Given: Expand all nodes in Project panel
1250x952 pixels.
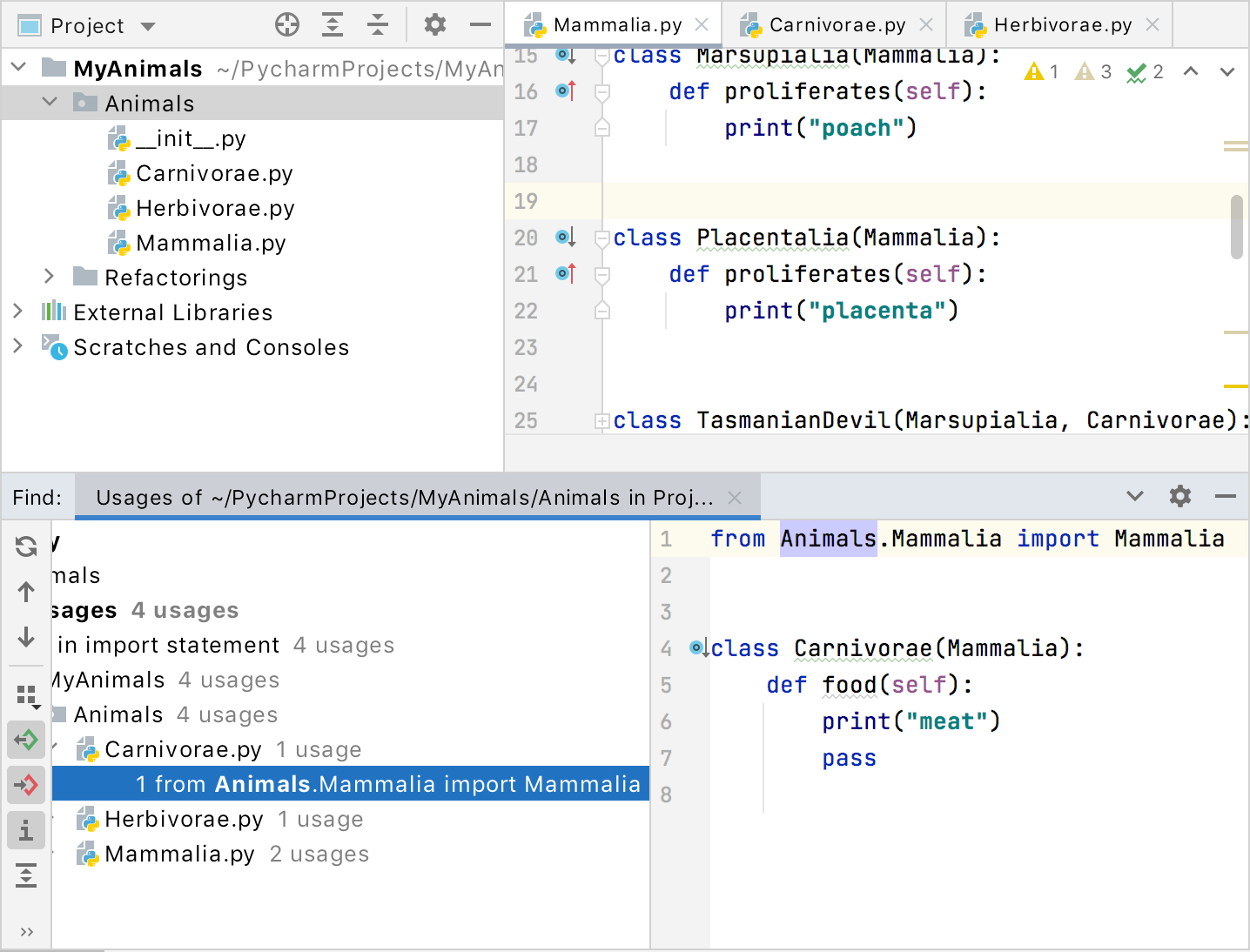Looking at the screenshot, I should point(333,25).
